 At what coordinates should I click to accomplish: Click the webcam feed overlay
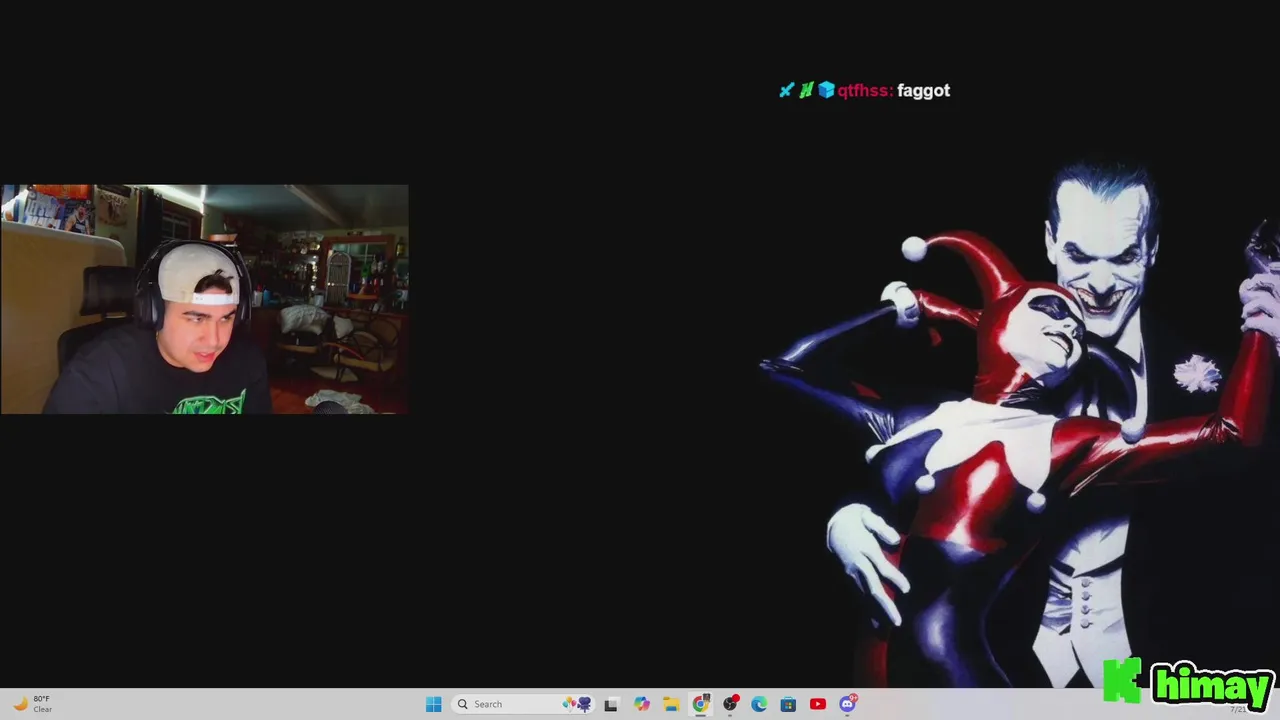click(204, 299)
